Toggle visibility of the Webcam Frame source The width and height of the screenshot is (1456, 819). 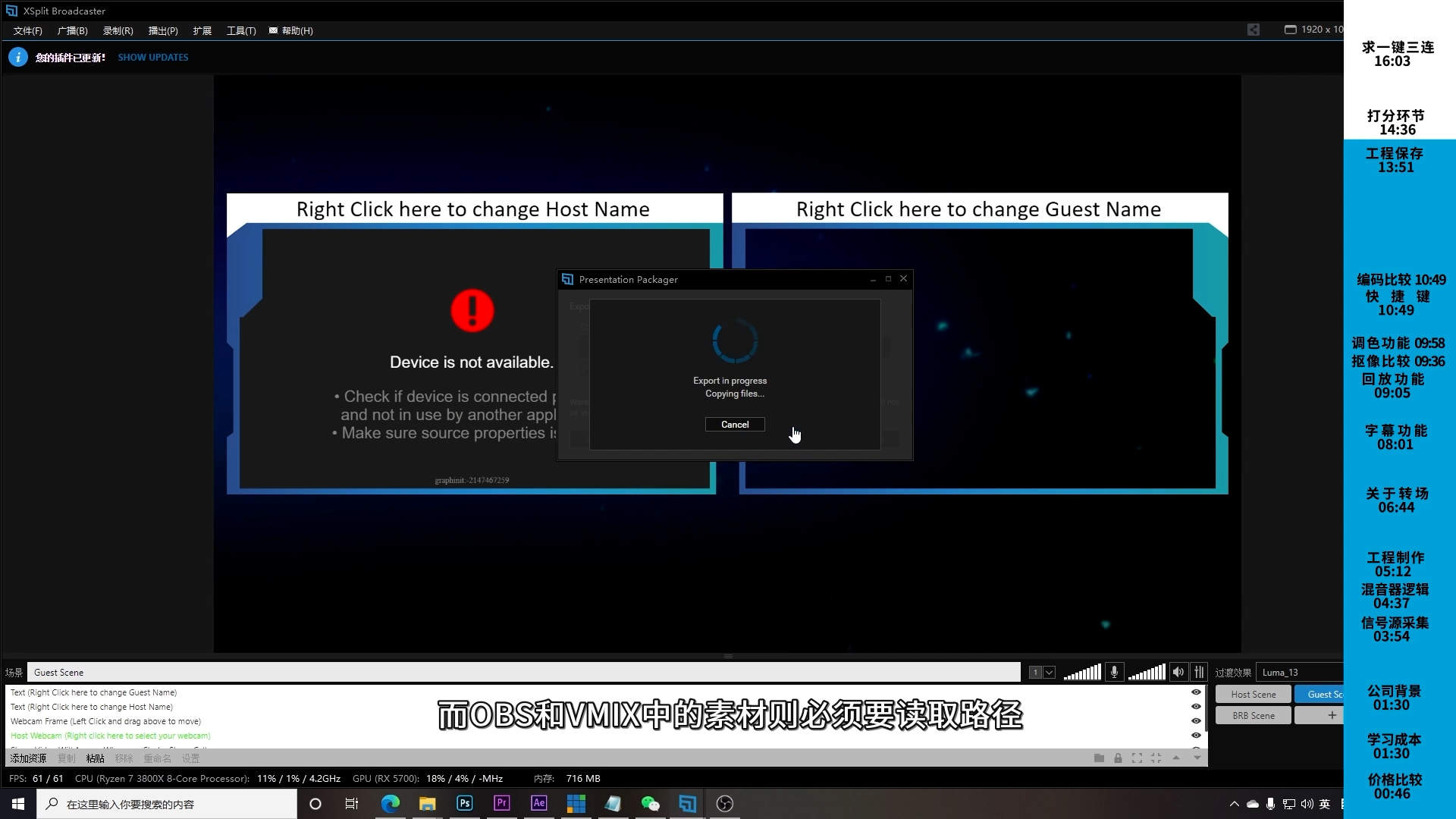(1197, 720)
